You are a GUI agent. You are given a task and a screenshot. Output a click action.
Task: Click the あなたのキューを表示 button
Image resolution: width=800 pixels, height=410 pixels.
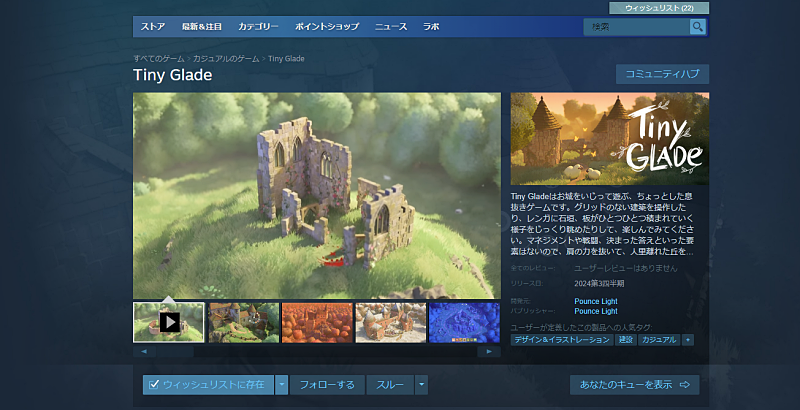pyautogui.click(x=634, y=384)
